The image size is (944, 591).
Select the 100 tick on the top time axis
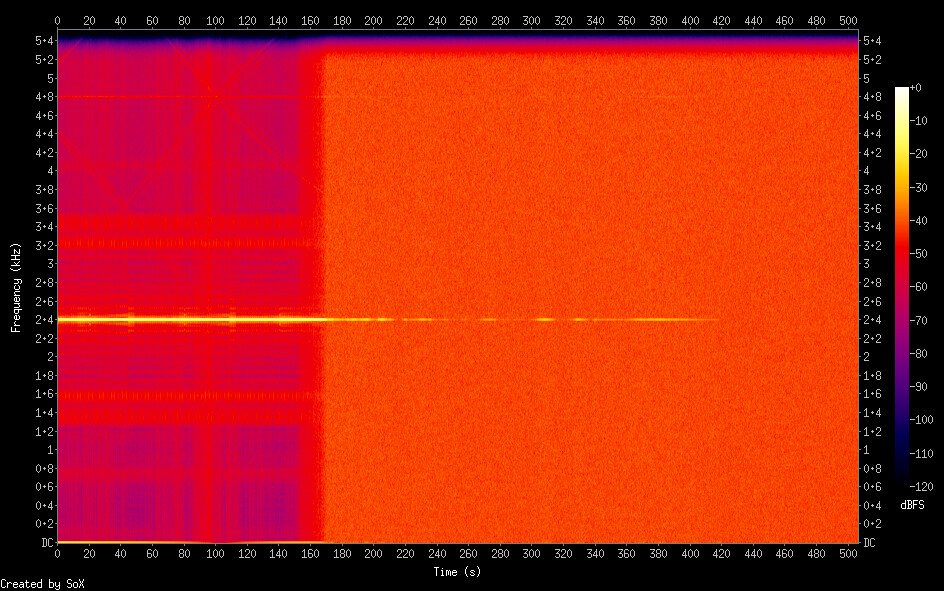coord(215,19)
